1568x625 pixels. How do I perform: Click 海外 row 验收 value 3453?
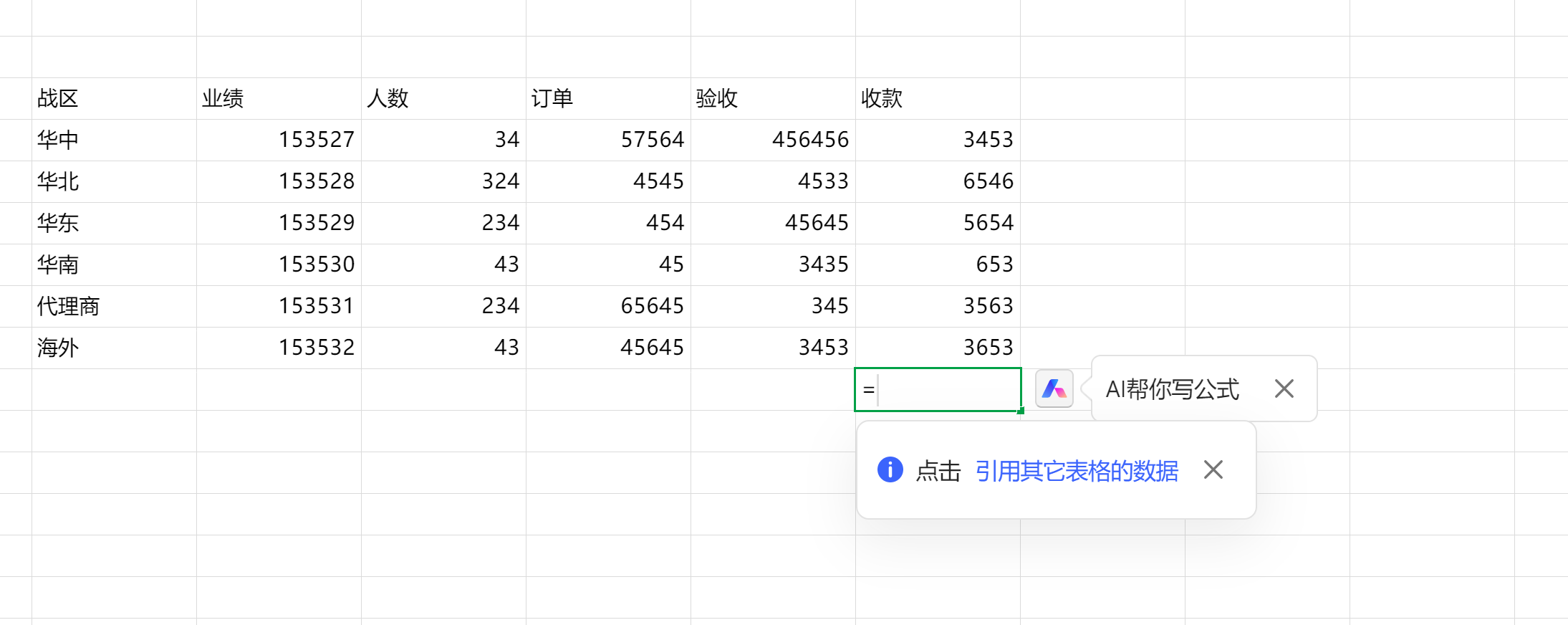tap(773, 348)
